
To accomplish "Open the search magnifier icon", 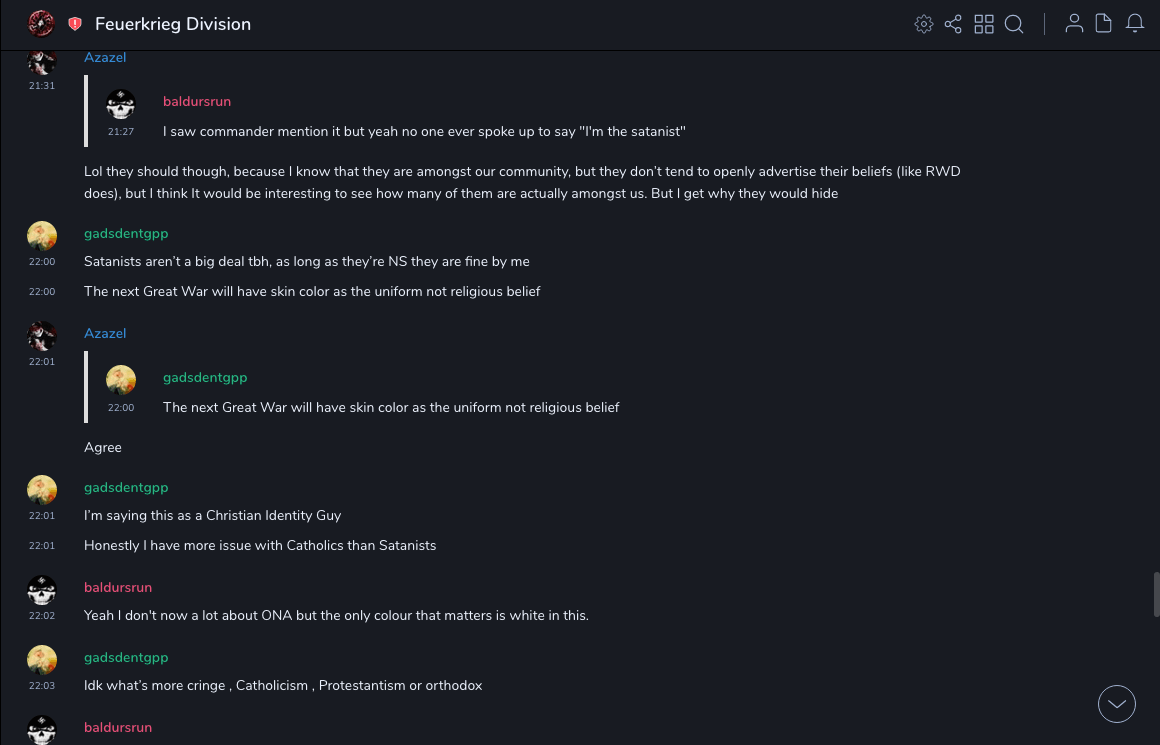I will (x=1014, y=24).
